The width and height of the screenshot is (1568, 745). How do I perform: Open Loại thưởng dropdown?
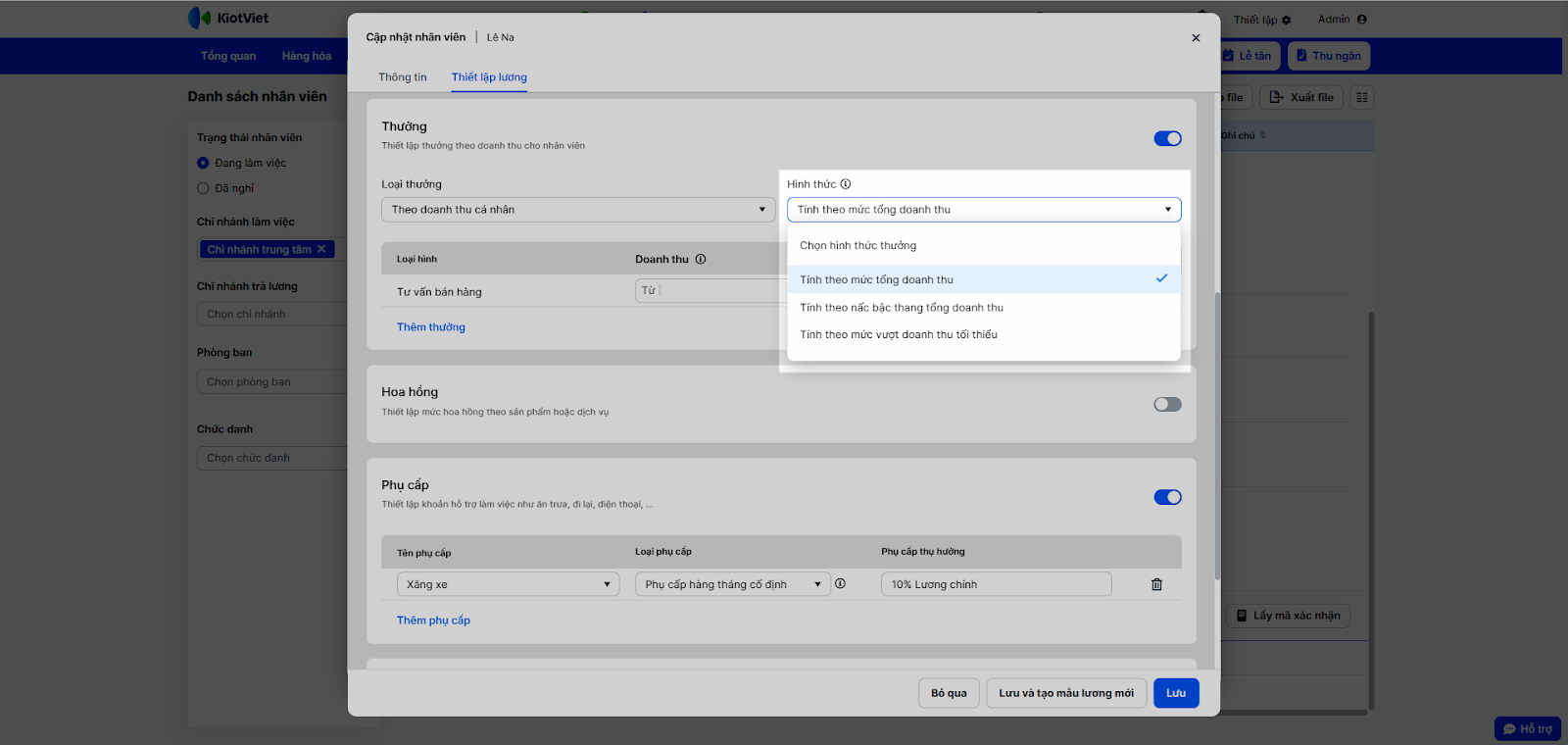coord(578,210)
